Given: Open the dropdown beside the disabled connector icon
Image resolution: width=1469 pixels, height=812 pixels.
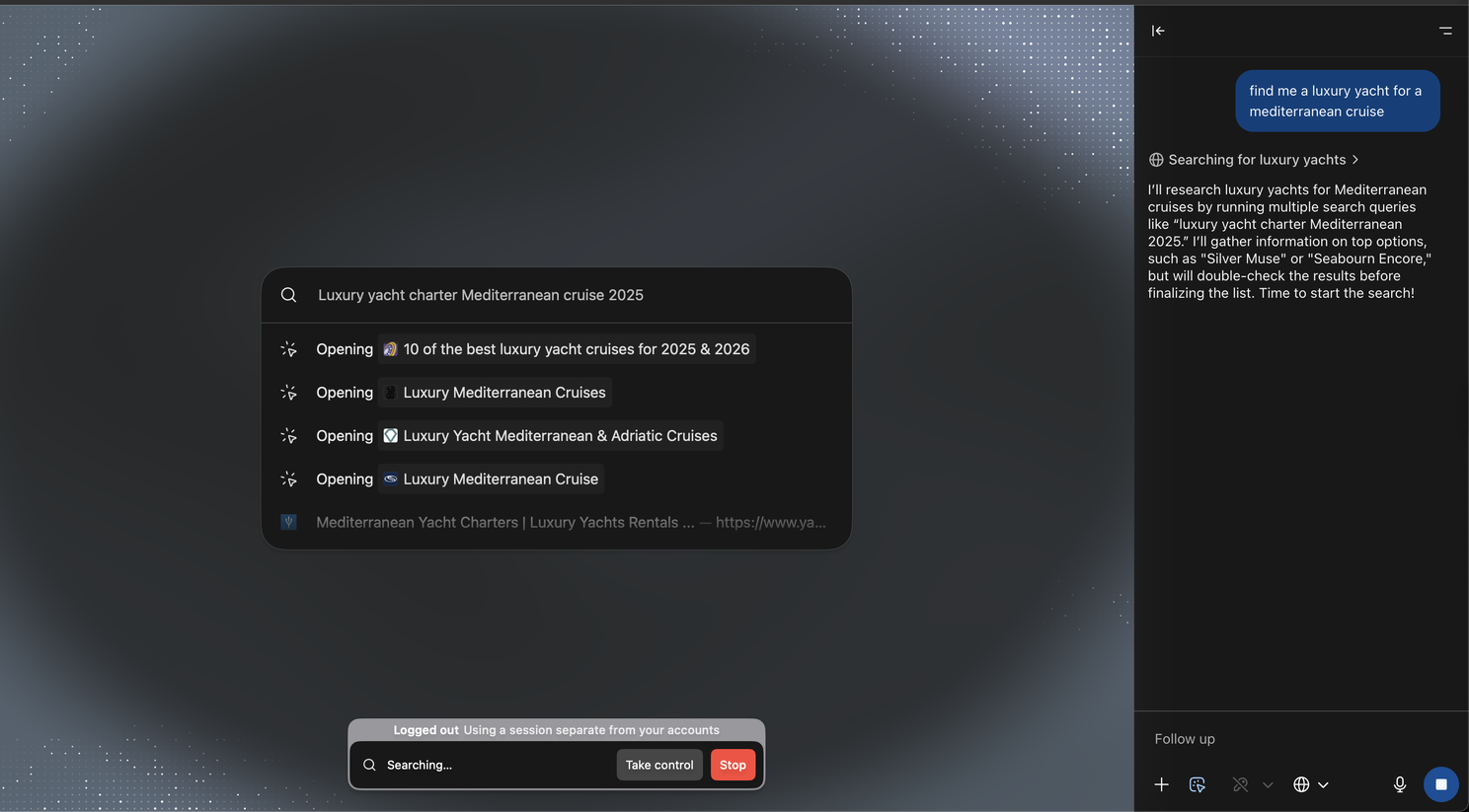Looking at the screenshot, I should pos(1268,784).
